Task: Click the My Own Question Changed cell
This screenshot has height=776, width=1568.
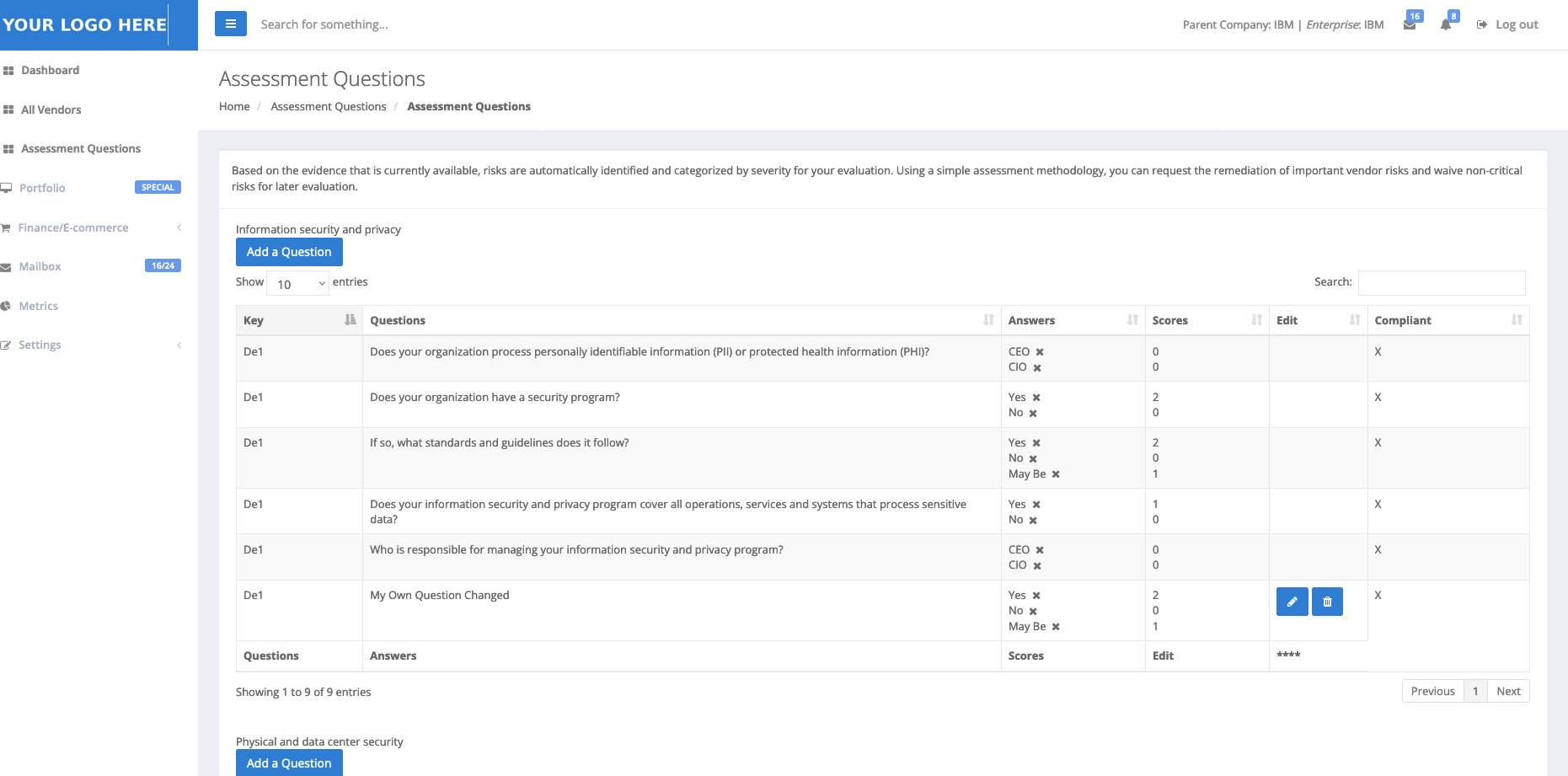Action: click(682, 611)
